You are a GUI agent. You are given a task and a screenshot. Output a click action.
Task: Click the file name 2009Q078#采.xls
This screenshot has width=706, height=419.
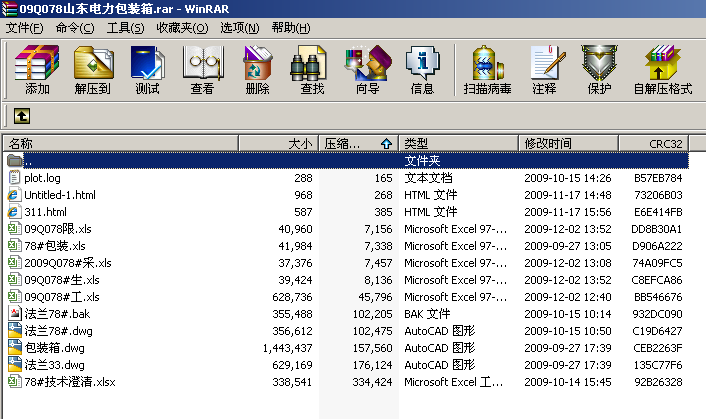click(68, 263)
